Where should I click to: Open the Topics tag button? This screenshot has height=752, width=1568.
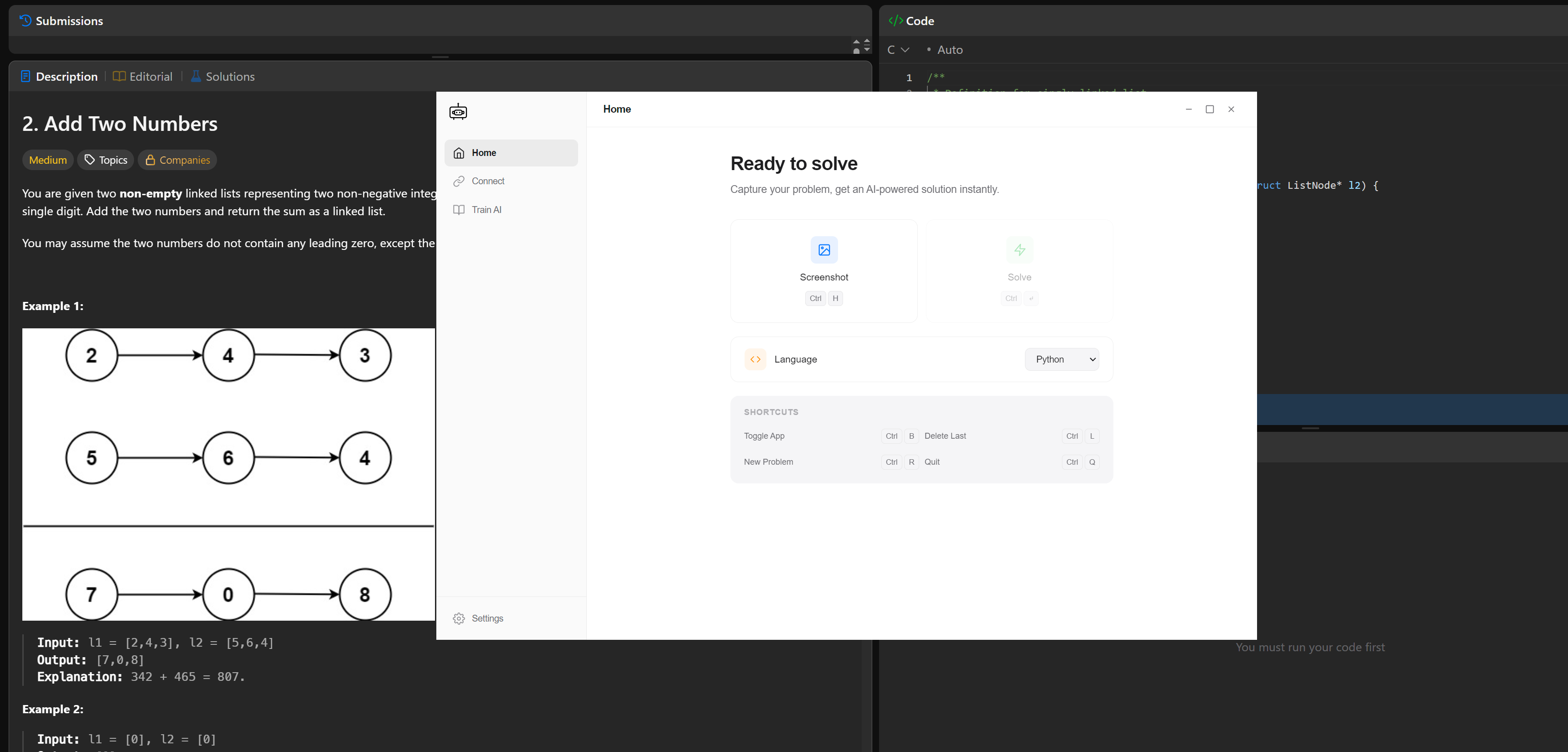click(105, 160)
